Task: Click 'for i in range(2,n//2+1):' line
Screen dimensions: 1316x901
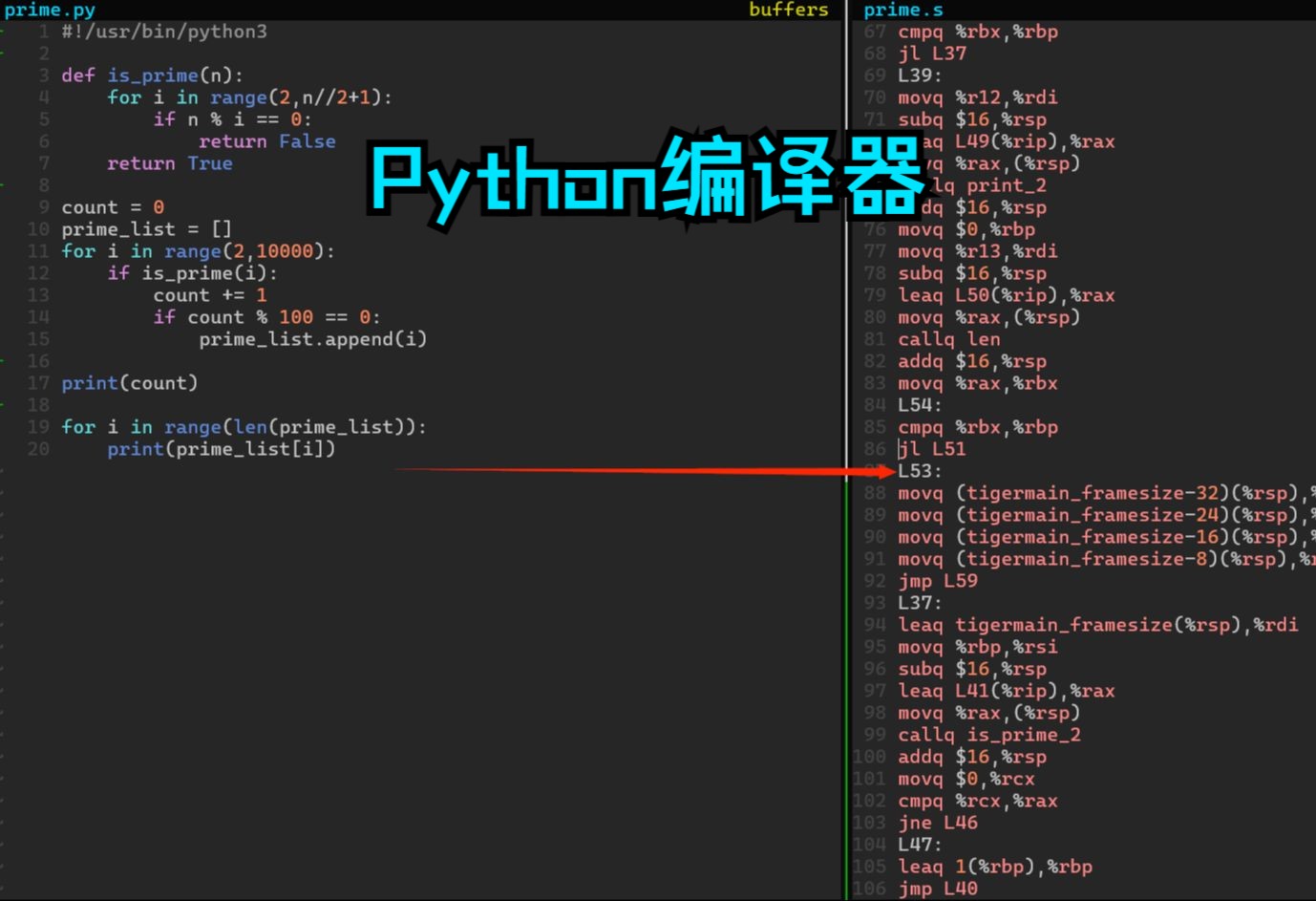Action: pos(249,97)
